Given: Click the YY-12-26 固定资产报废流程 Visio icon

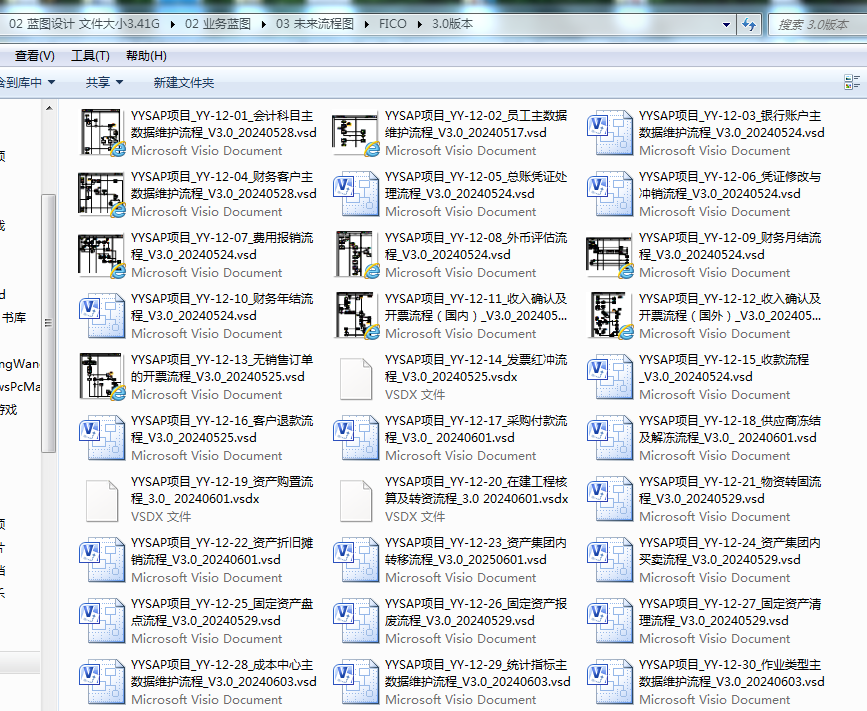Looking at the screenshot, I should tap(357, 621).
